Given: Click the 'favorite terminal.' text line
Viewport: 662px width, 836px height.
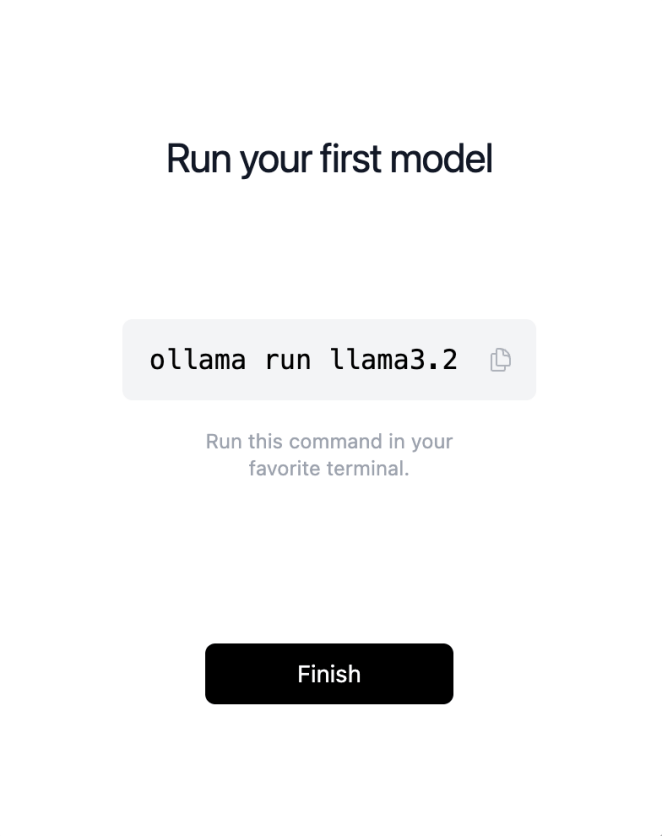Looking at the screenshot, I should (x=329, y=468).
